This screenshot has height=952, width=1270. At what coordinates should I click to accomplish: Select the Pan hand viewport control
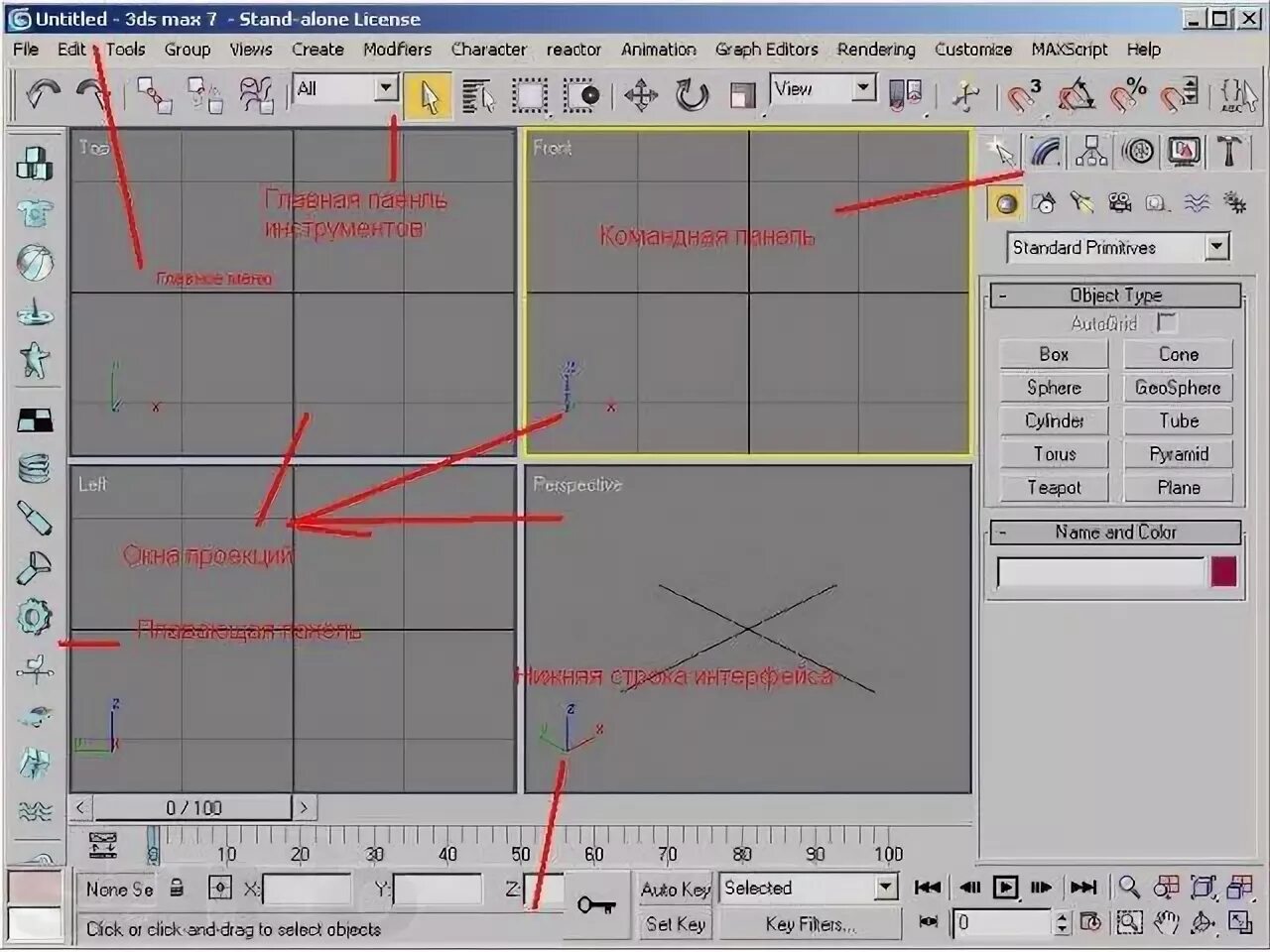[x=1166, y=922]
